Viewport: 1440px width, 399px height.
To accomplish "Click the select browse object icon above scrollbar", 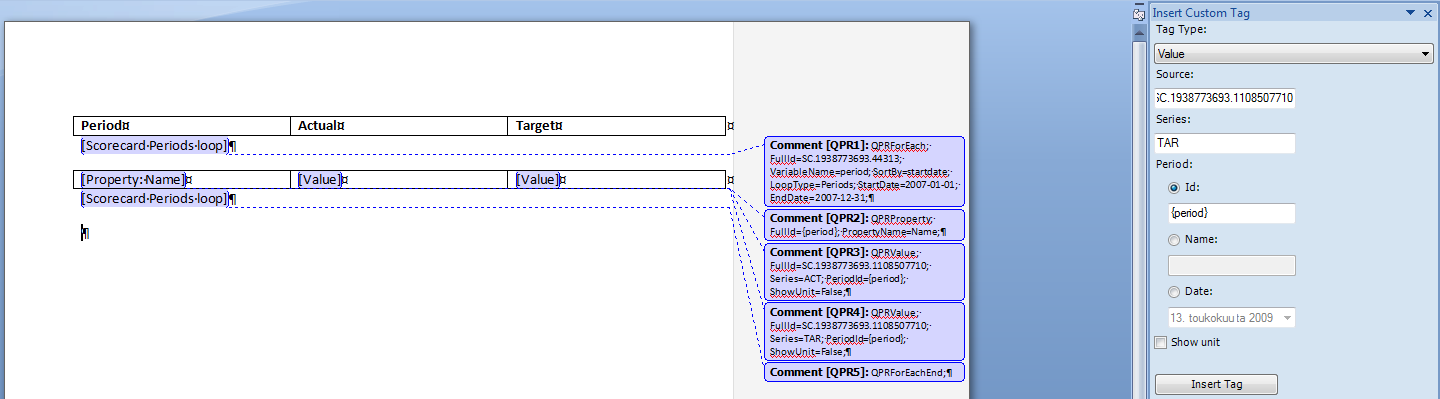I will [1138, 14].
